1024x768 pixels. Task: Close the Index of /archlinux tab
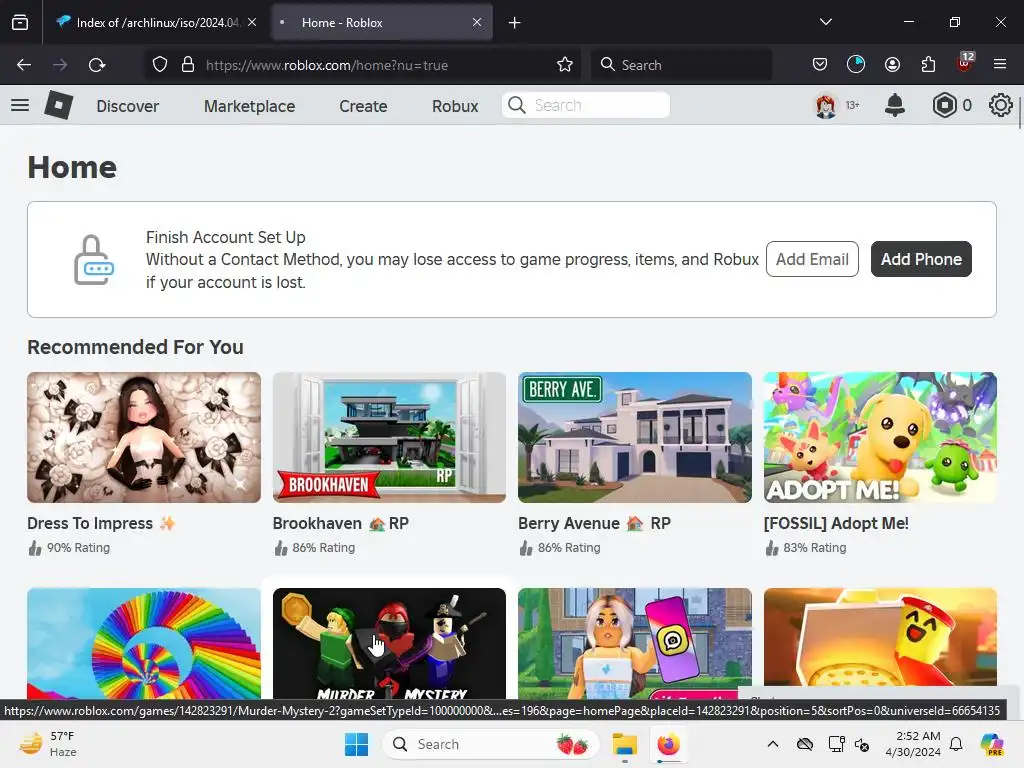pos(252,22)
